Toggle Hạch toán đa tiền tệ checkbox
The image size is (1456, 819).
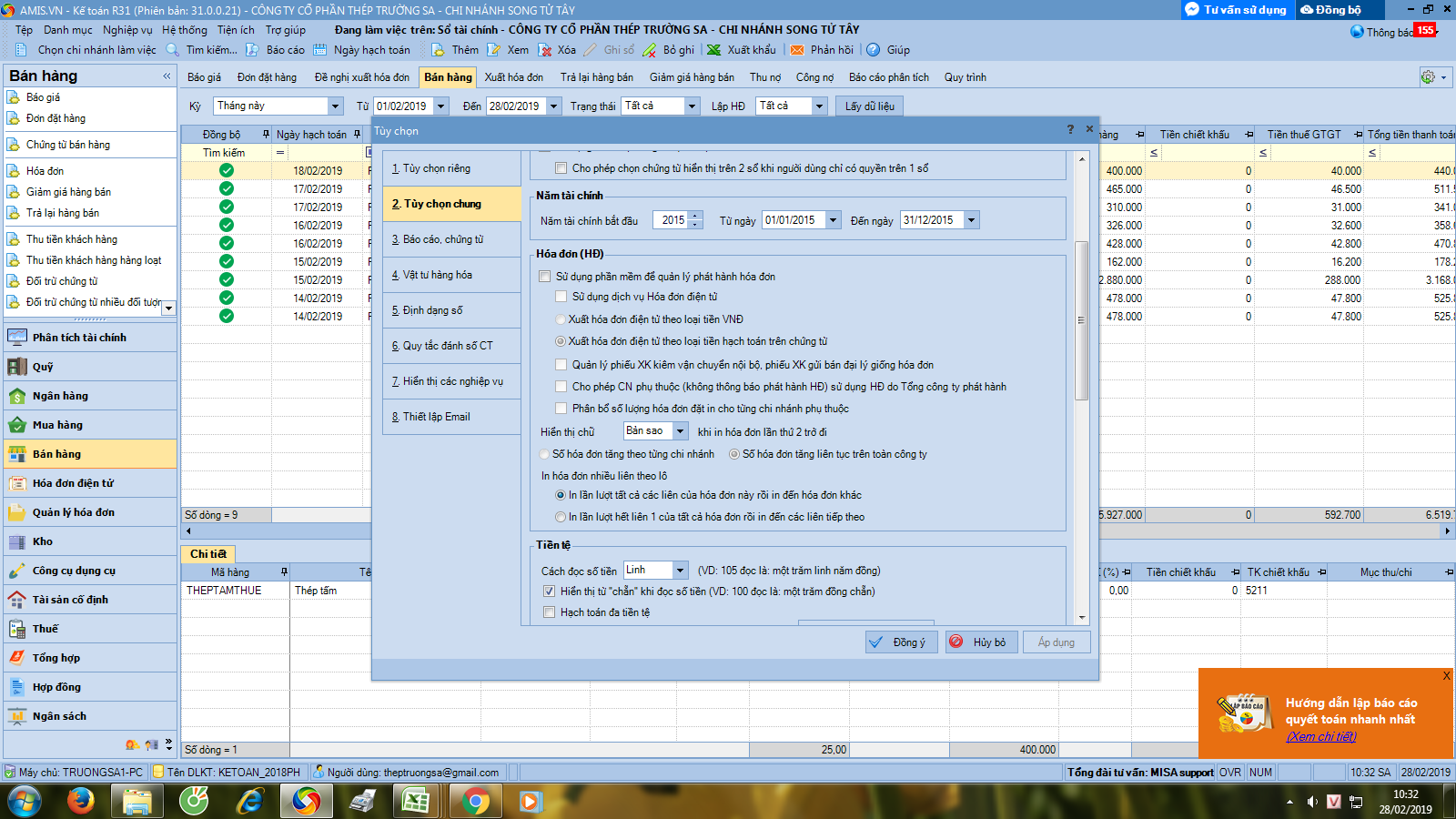tap(549, 612)
